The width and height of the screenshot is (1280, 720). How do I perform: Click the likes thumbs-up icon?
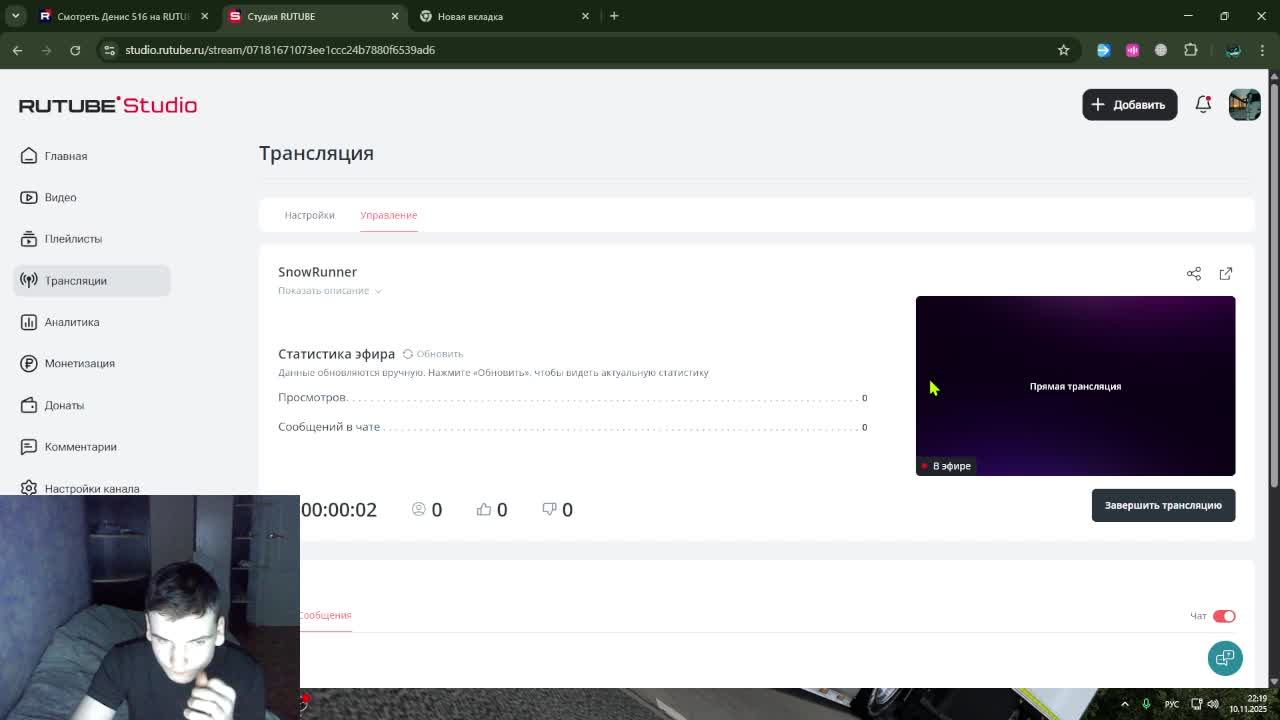coord(484,509)
